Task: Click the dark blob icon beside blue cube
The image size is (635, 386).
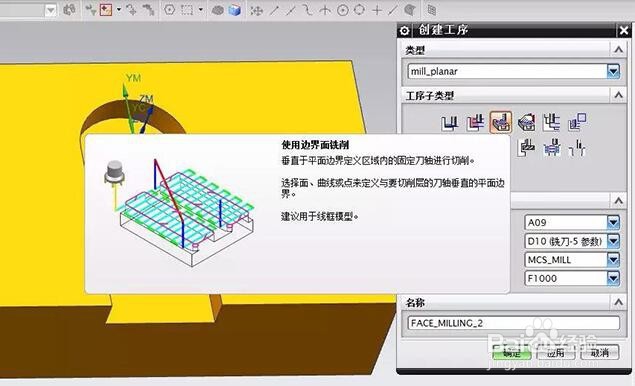Action: 217,10
